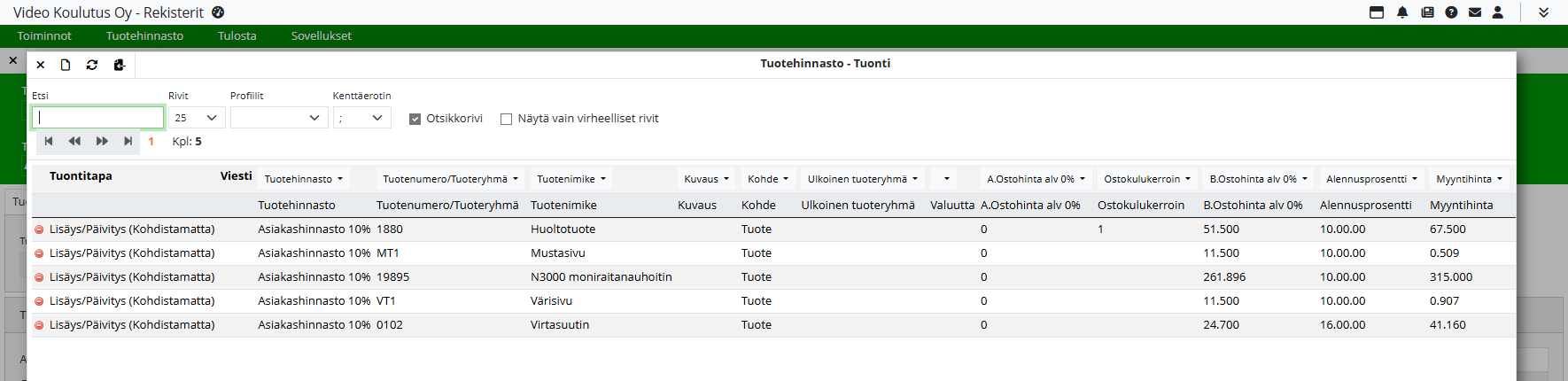
Task: Click the Myyntihinta column mapping button
Action: tap(1469, 179)
